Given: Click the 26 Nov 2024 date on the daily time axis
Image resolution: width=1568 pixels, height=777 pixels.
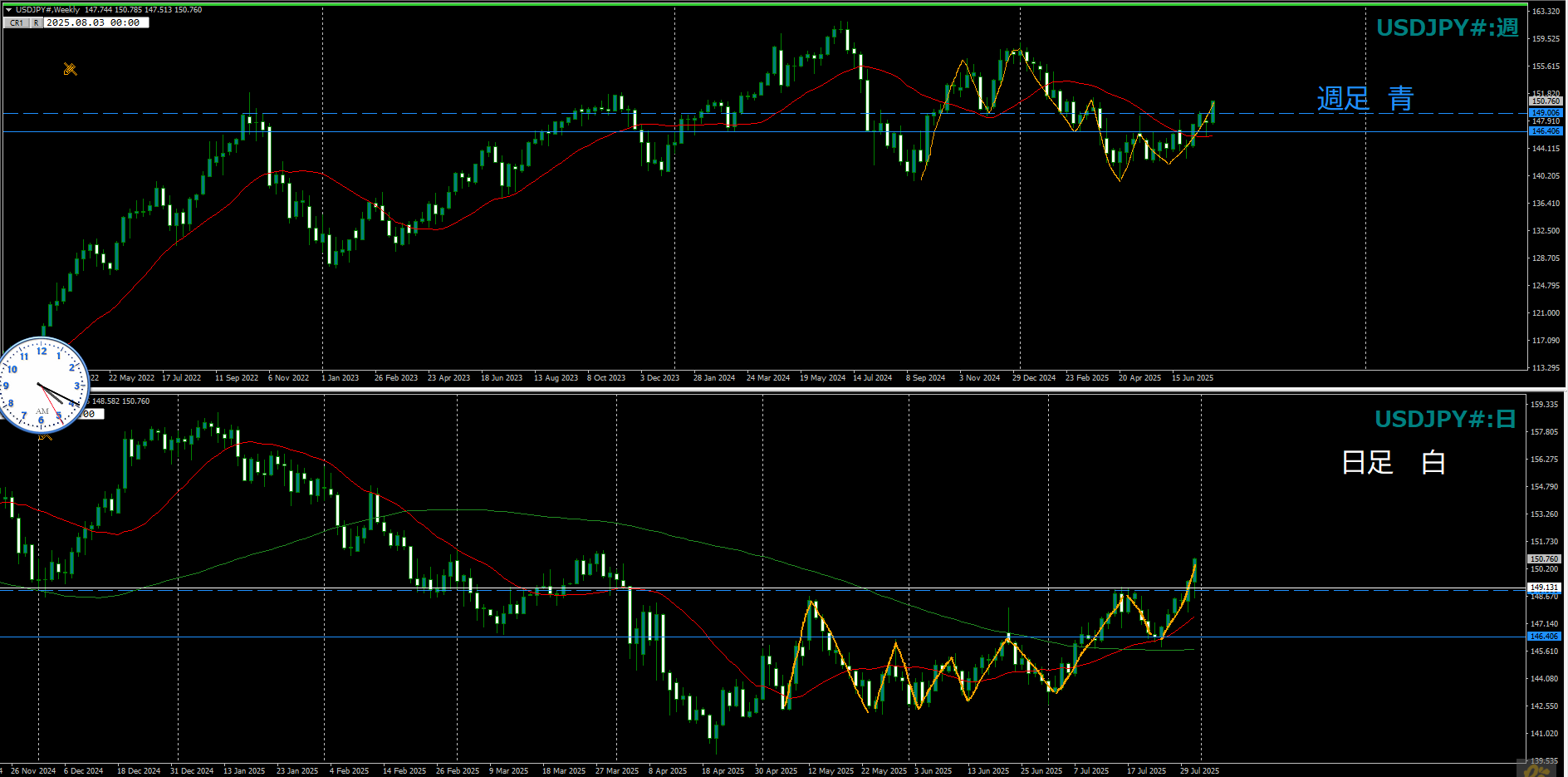Looking at the screenshot, I should pos(33,771).
